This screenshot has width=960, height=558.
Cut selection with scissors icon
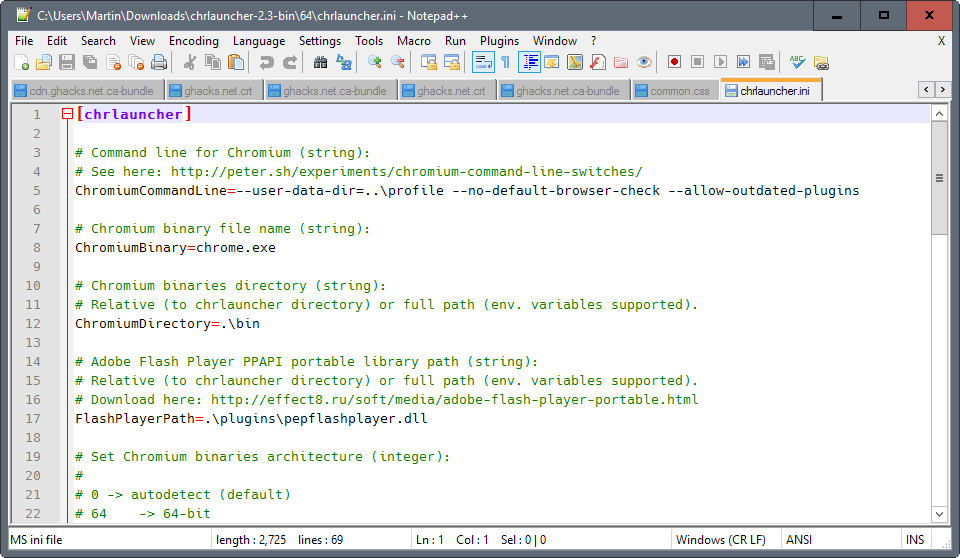coord(190,62)
